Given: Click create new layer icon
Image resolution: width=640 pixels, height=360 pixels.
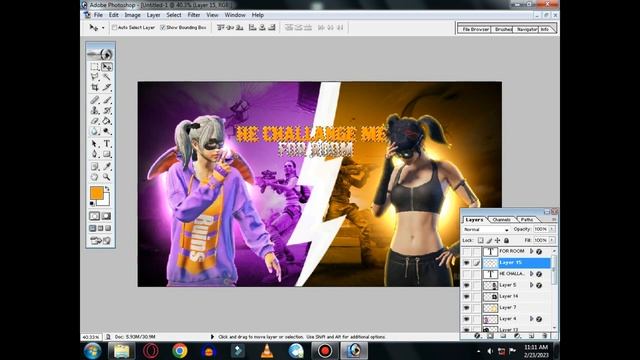Looking at the screenshot, I should tap(531, 336).
